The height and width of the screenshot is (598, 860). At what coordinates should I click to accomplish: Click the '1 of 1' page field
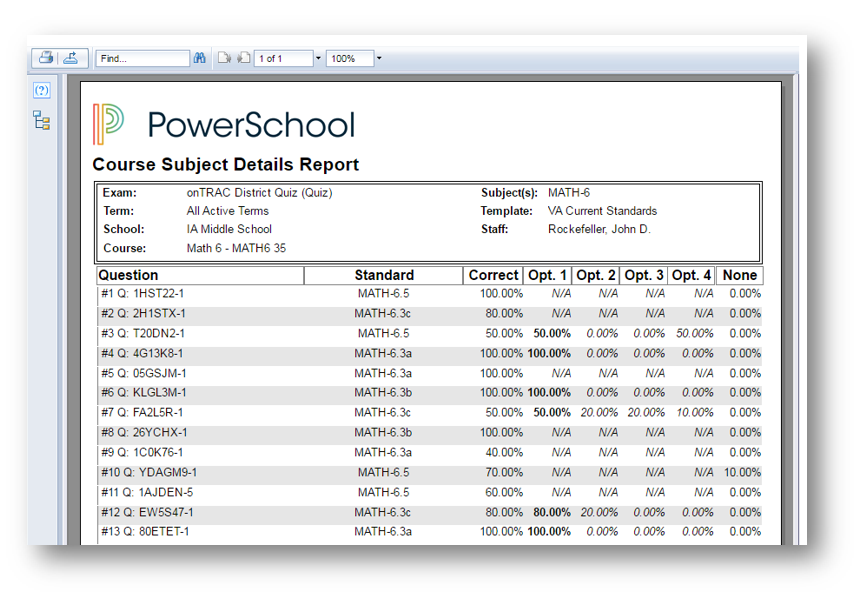point(283,58)
